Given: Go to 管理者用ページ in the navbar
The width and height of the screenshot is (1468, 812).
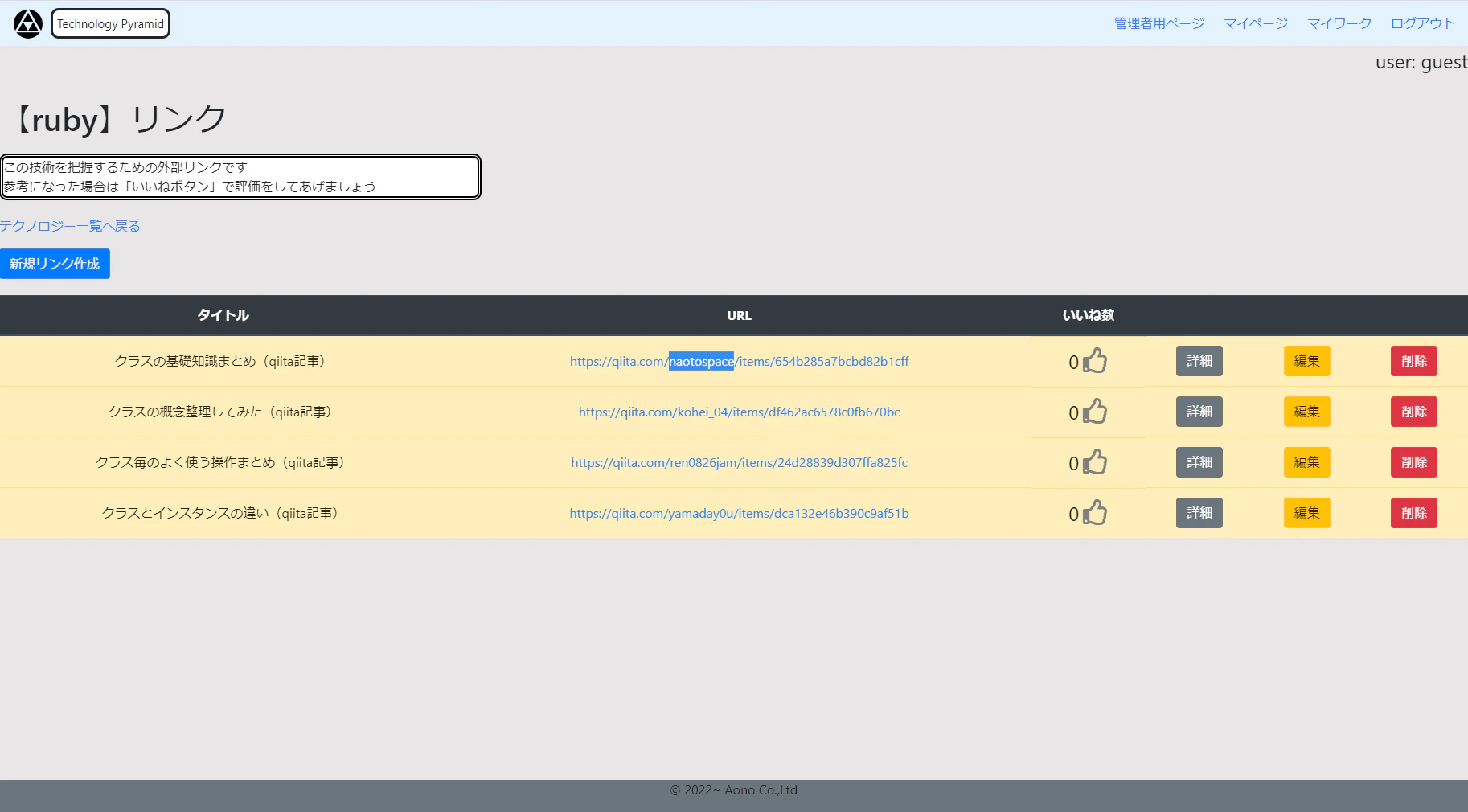Looking at the screenshot, I should click(1158, 23).
